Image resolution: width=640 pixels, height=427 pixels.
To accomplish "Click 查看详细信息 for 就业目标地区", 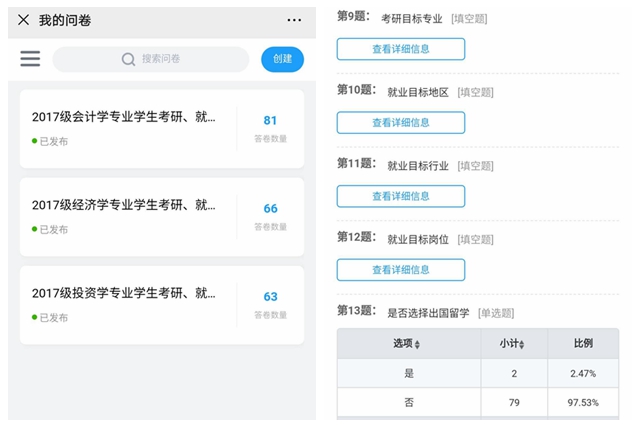I will point(400,123).
